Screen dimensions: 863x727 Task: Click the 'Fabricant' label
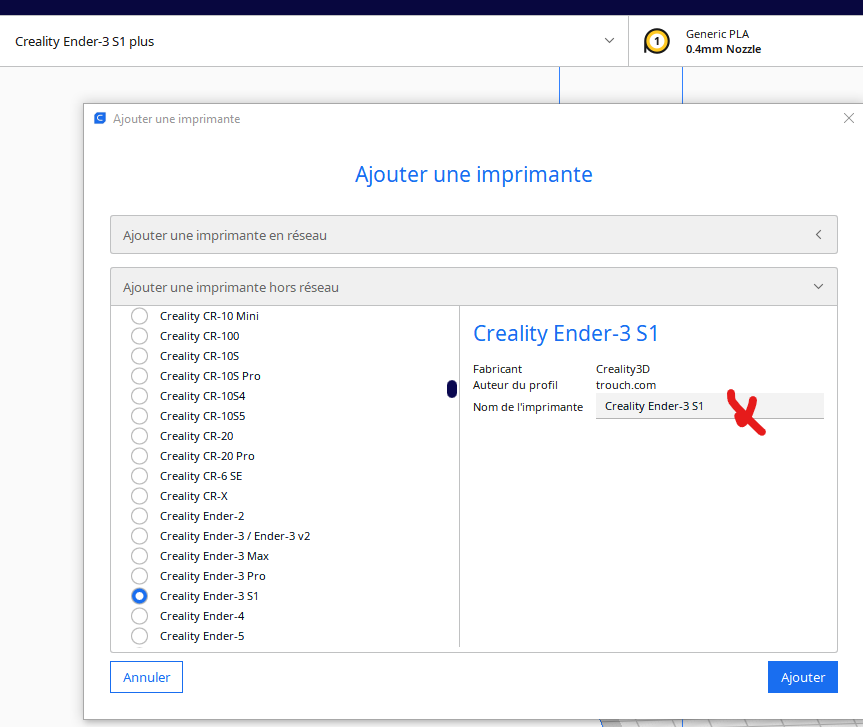(x=497, y=369)
